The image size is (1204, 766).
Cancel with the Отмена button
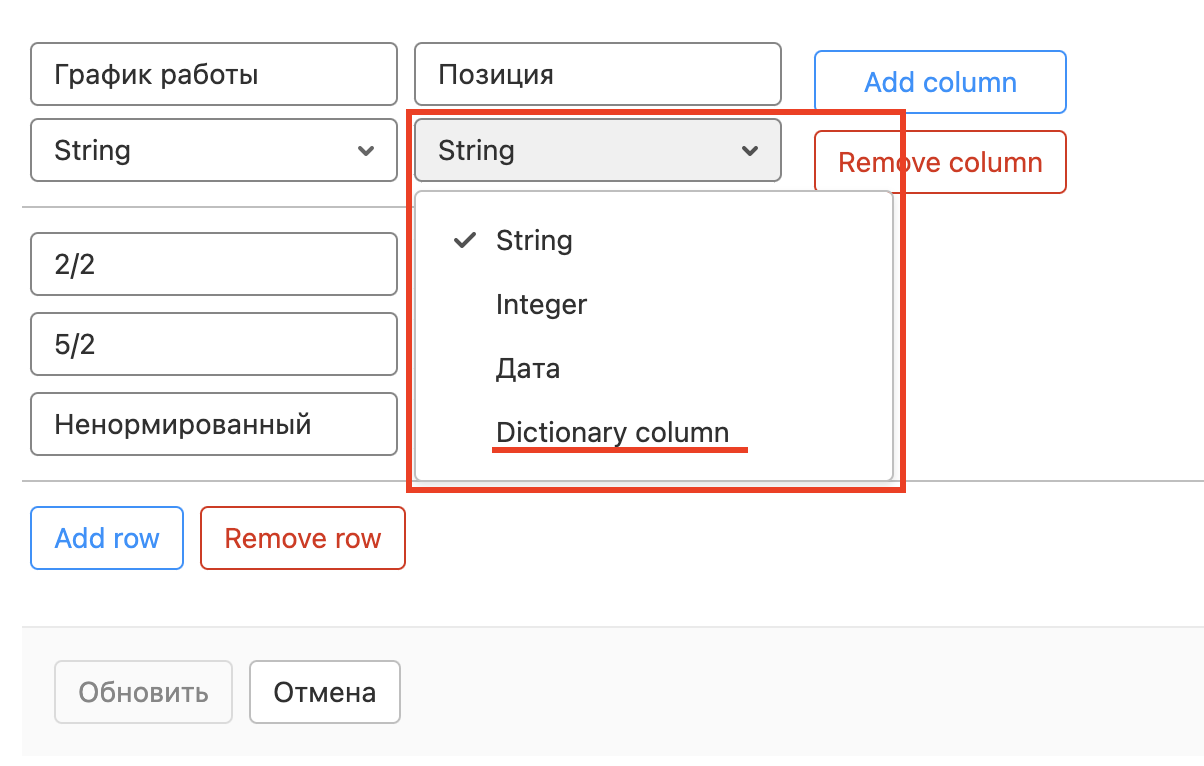pos(325,692)
